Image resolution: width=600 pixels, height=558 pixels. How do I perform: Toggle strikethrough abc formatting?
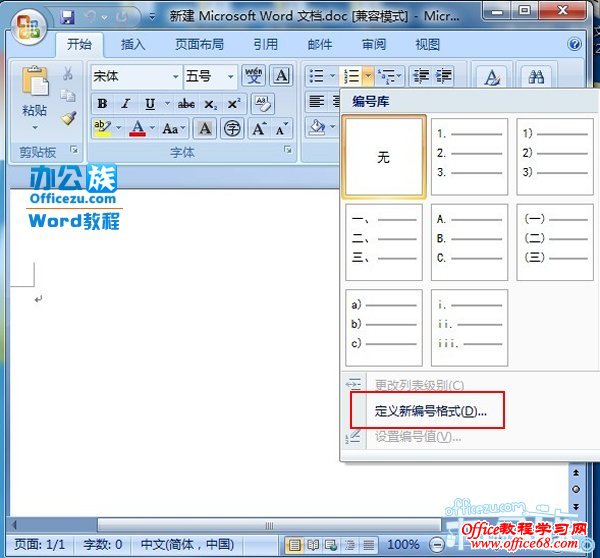[186, 104]
